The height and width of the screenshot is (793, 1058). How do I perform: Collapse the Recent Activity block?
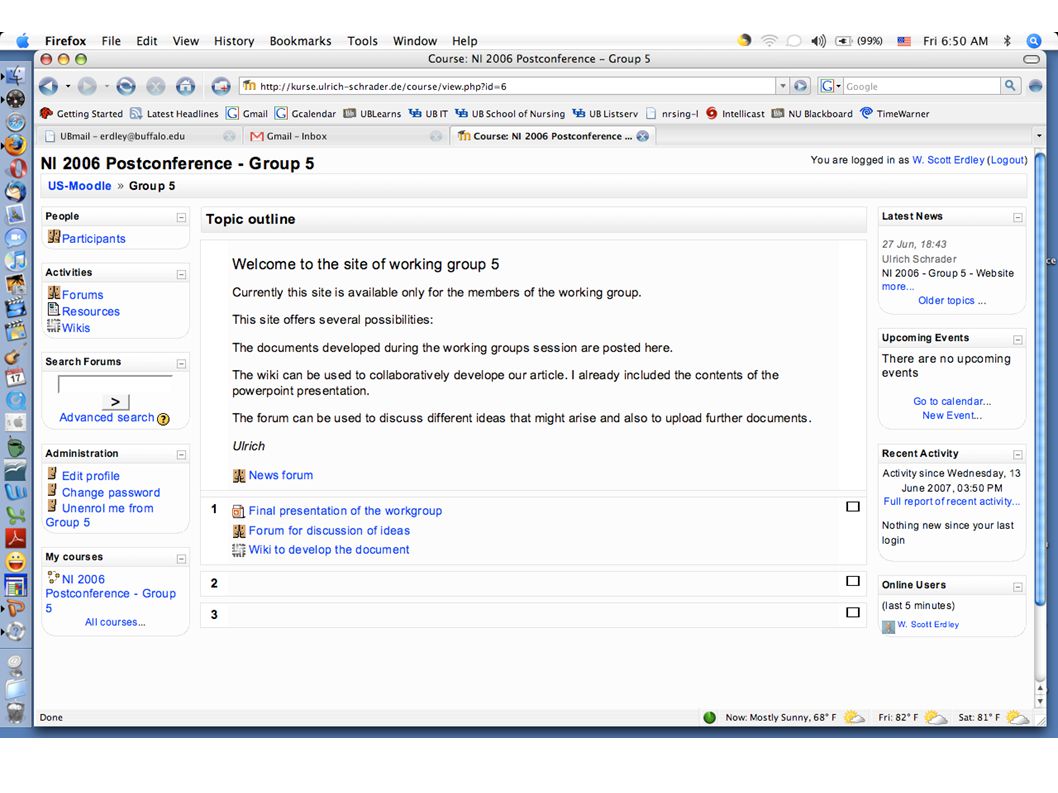click(1018, 455)
